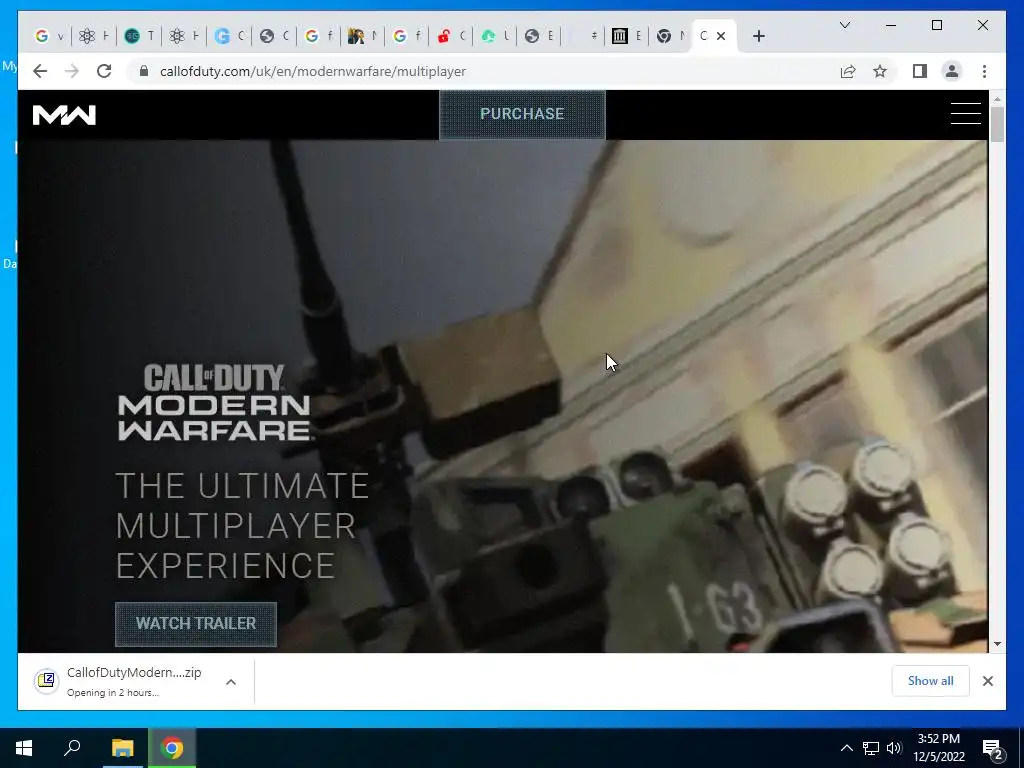Show hidden system tray icons
The height and width of the screenshot is (768, 1024).
[x=846, y=748]
